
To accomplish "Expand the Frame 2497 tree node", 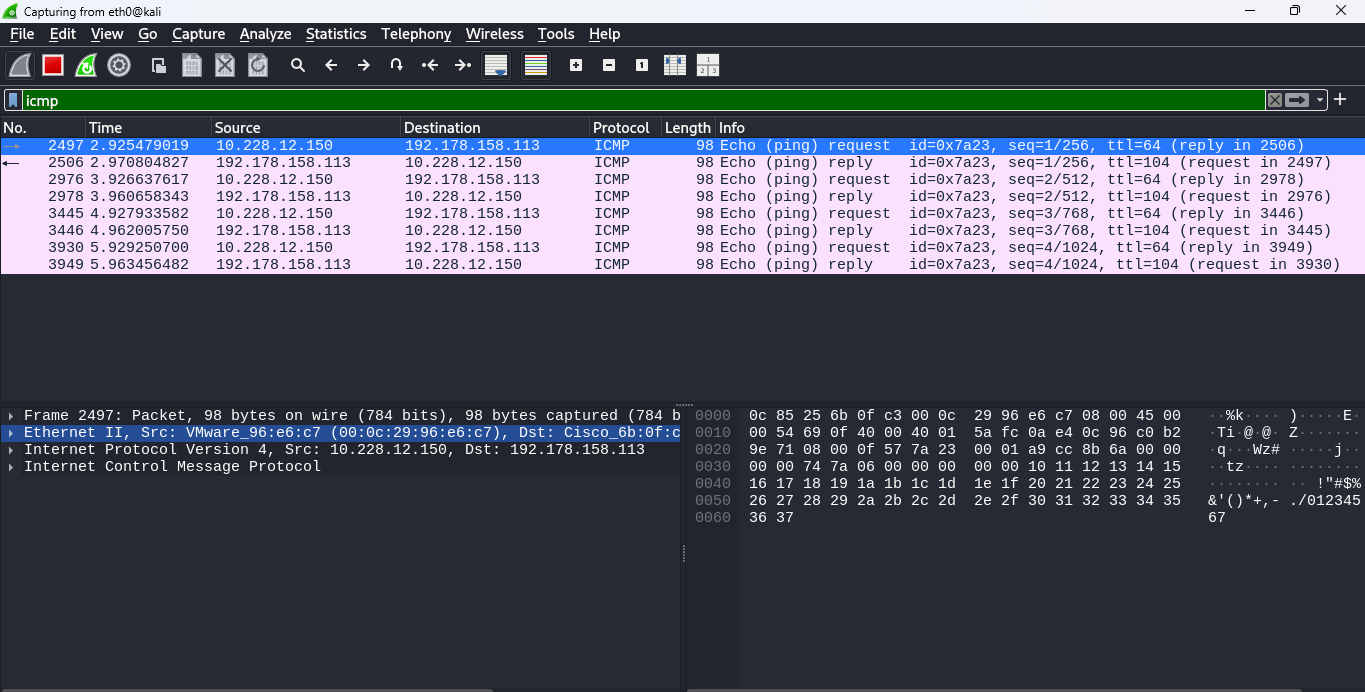I will (x=11, y=416).
